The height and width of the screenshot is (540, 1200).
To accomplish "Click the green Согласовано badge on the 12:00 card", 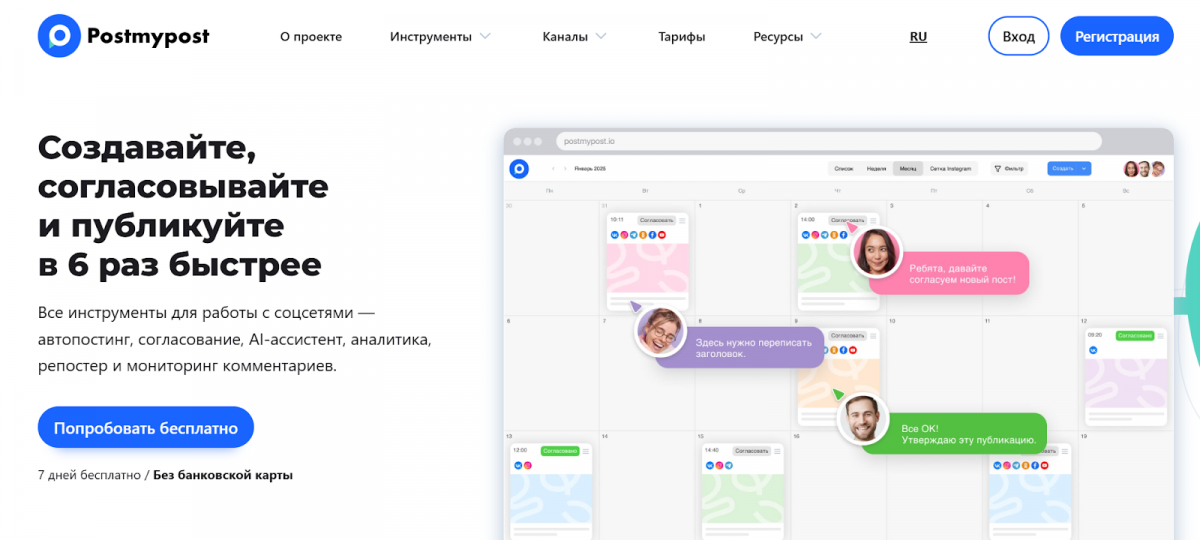I will click(560, 451).
